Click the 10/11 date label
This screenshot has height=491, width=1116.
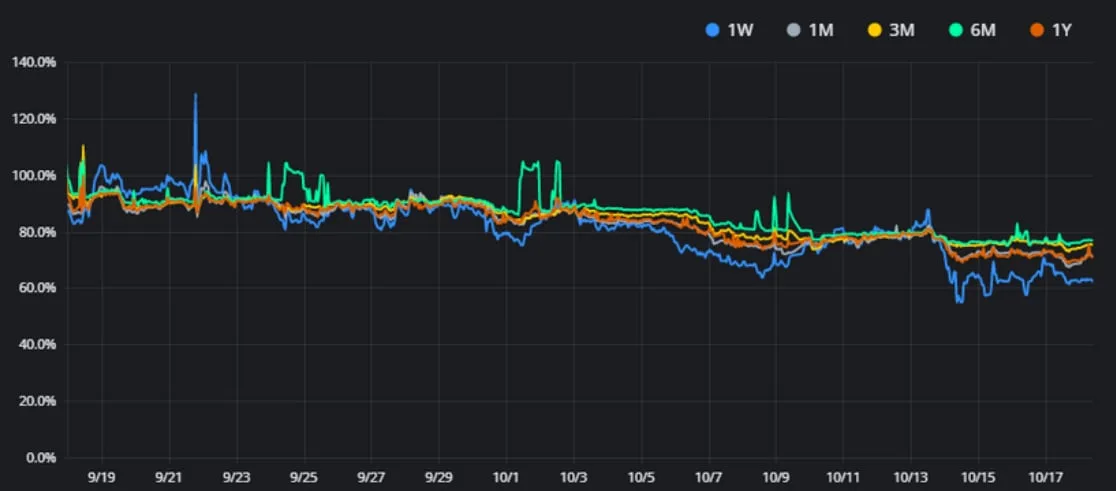[x=843, y=476]
